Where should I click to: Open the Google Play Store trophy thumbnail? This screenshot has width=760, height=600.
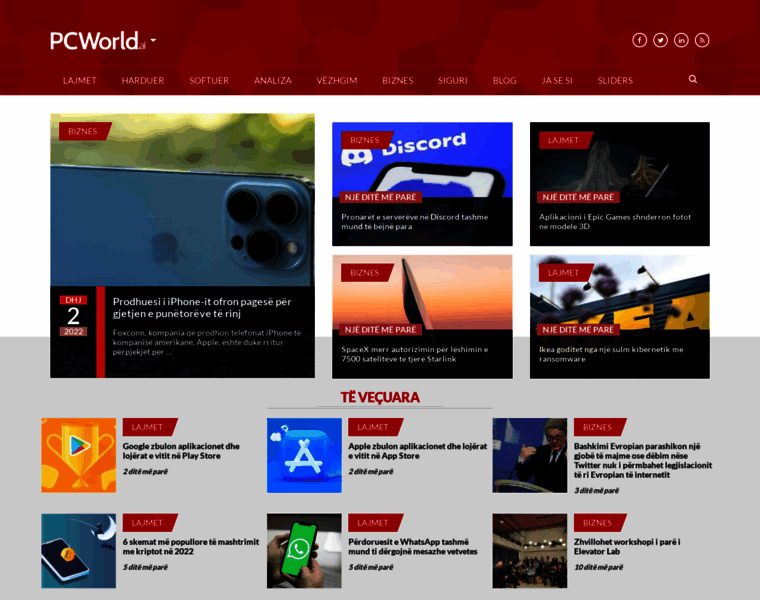tap(79, 456)
